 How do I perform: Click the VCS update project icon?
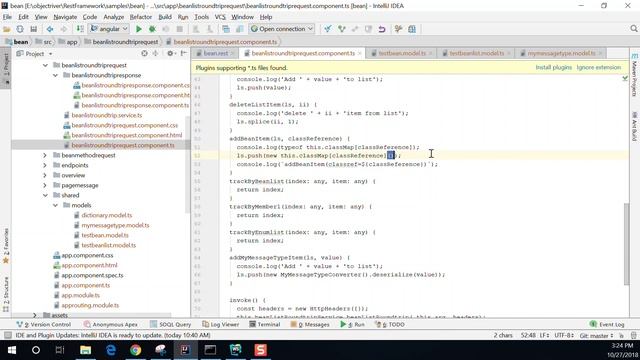328,29
